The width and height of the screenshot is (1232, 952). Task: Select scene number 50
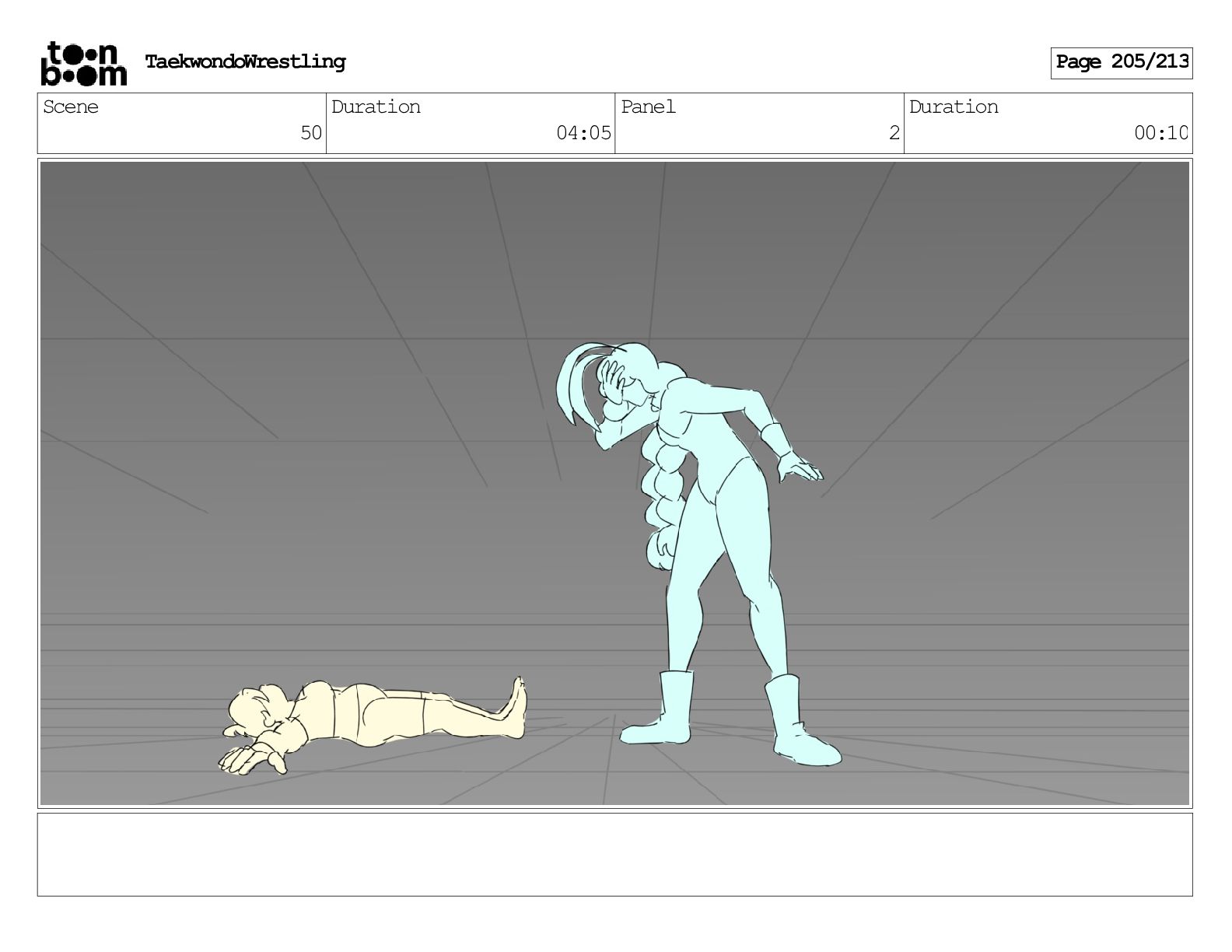[x=311, y=133]
